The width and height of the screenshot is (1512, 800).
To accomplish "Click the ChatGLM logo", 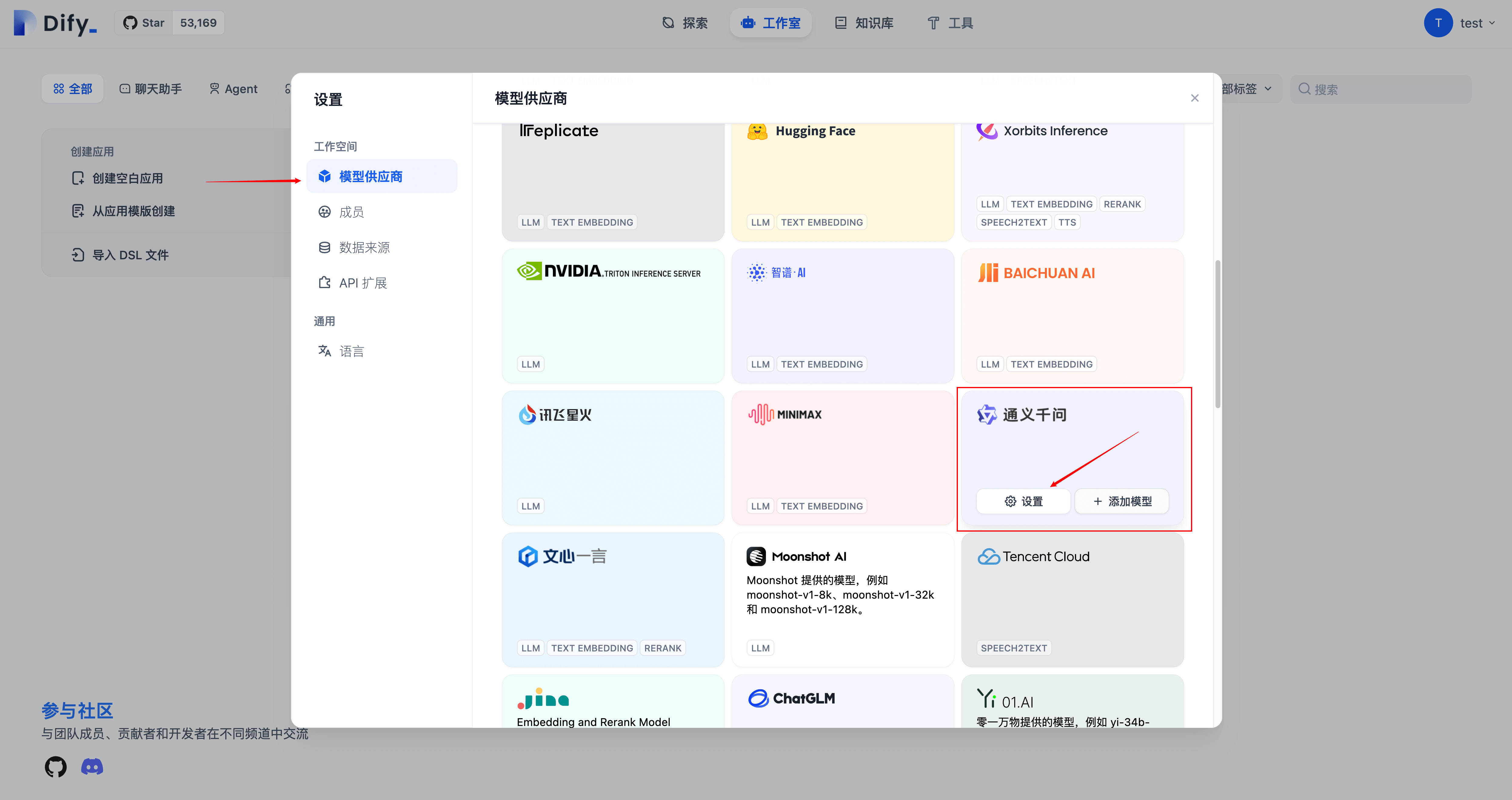I will pos(791,698).
